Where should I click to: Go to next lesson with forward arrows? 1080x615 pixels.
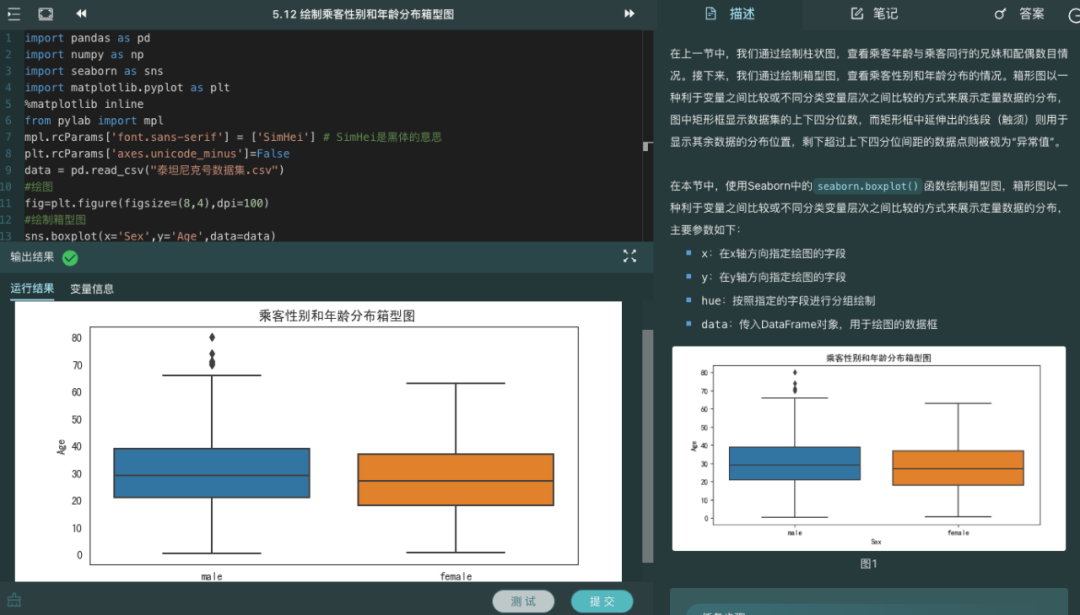pyautogui.click(x=629, y=14)
